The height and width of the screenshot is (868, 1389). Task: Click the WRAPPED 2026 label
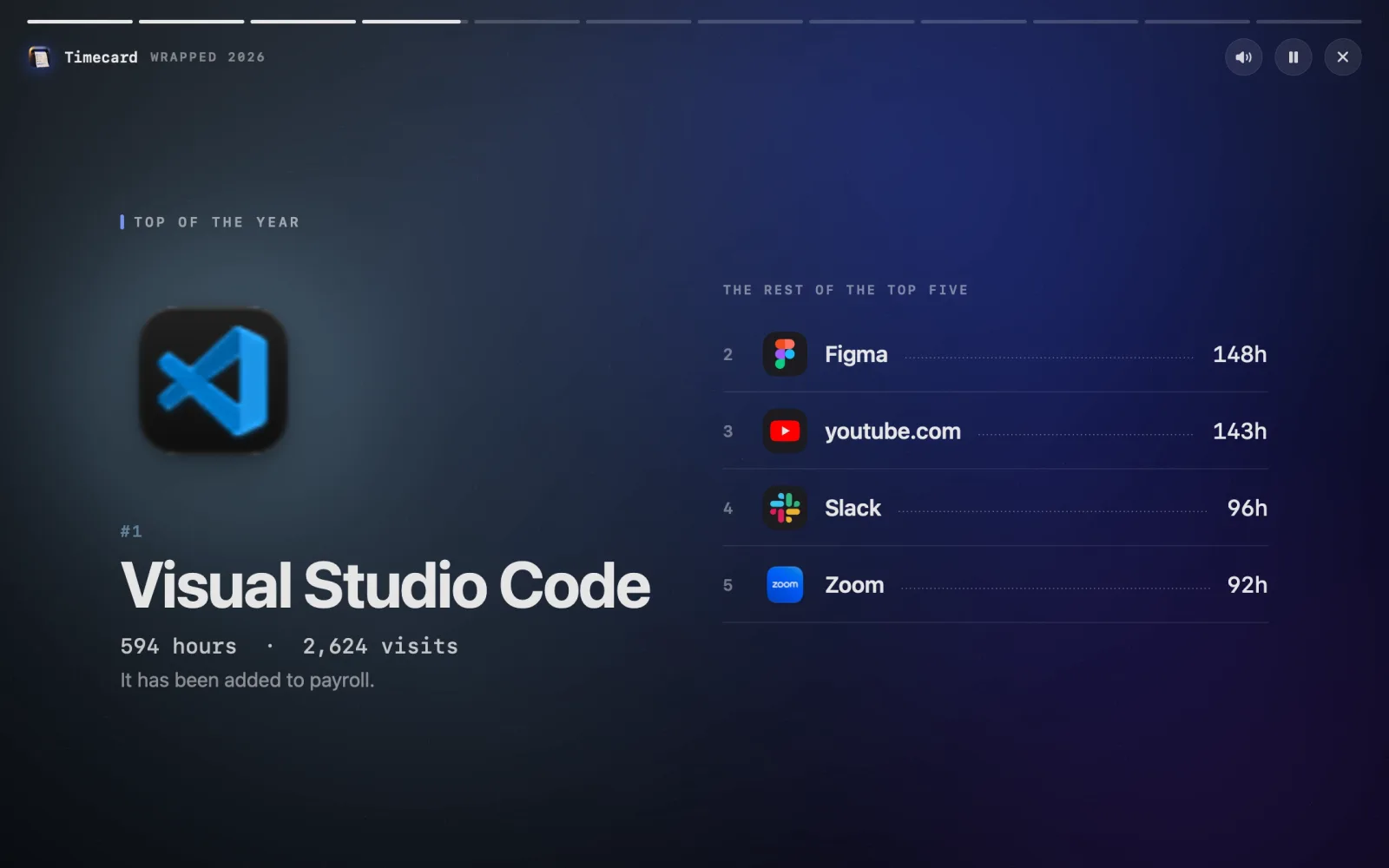click(207, 57)
